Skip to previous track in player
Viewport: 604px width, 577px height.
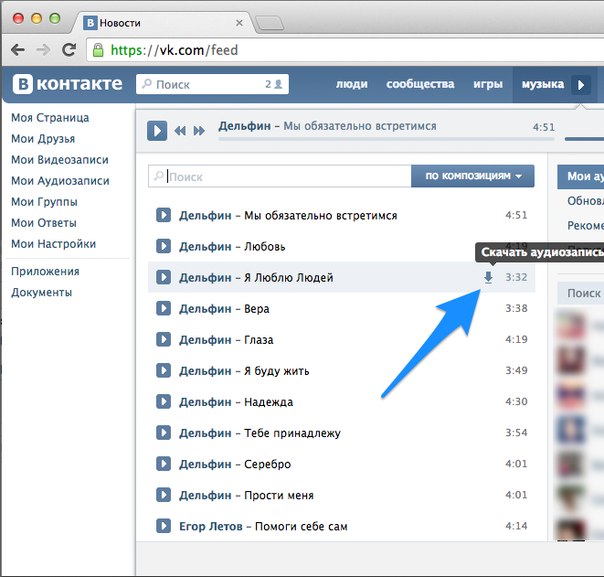pos(180,131)
